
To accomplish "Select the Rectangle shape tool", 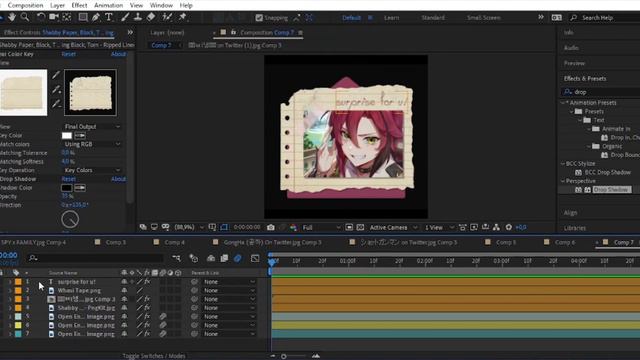I will point(83,17).
